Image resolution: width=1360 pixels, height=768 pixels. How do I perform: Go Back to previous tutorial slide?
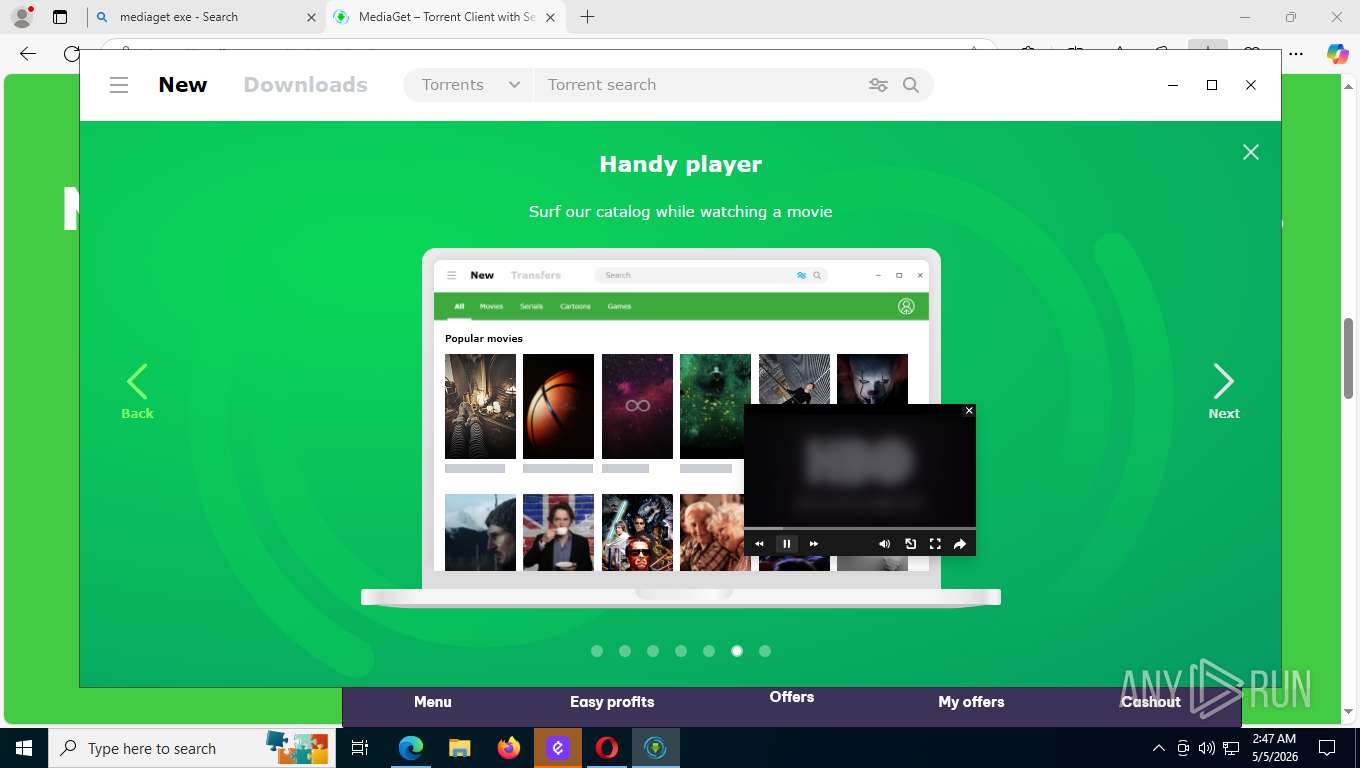(x=137, y=391)
